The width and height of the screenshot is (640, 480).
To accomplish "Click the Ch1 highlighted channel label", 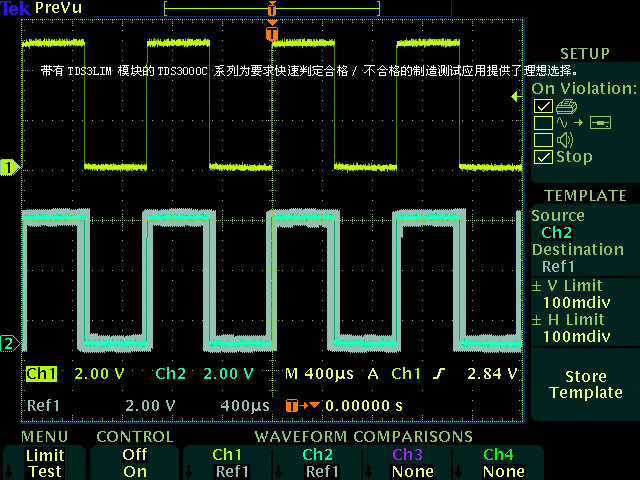I will click(41, 373).
